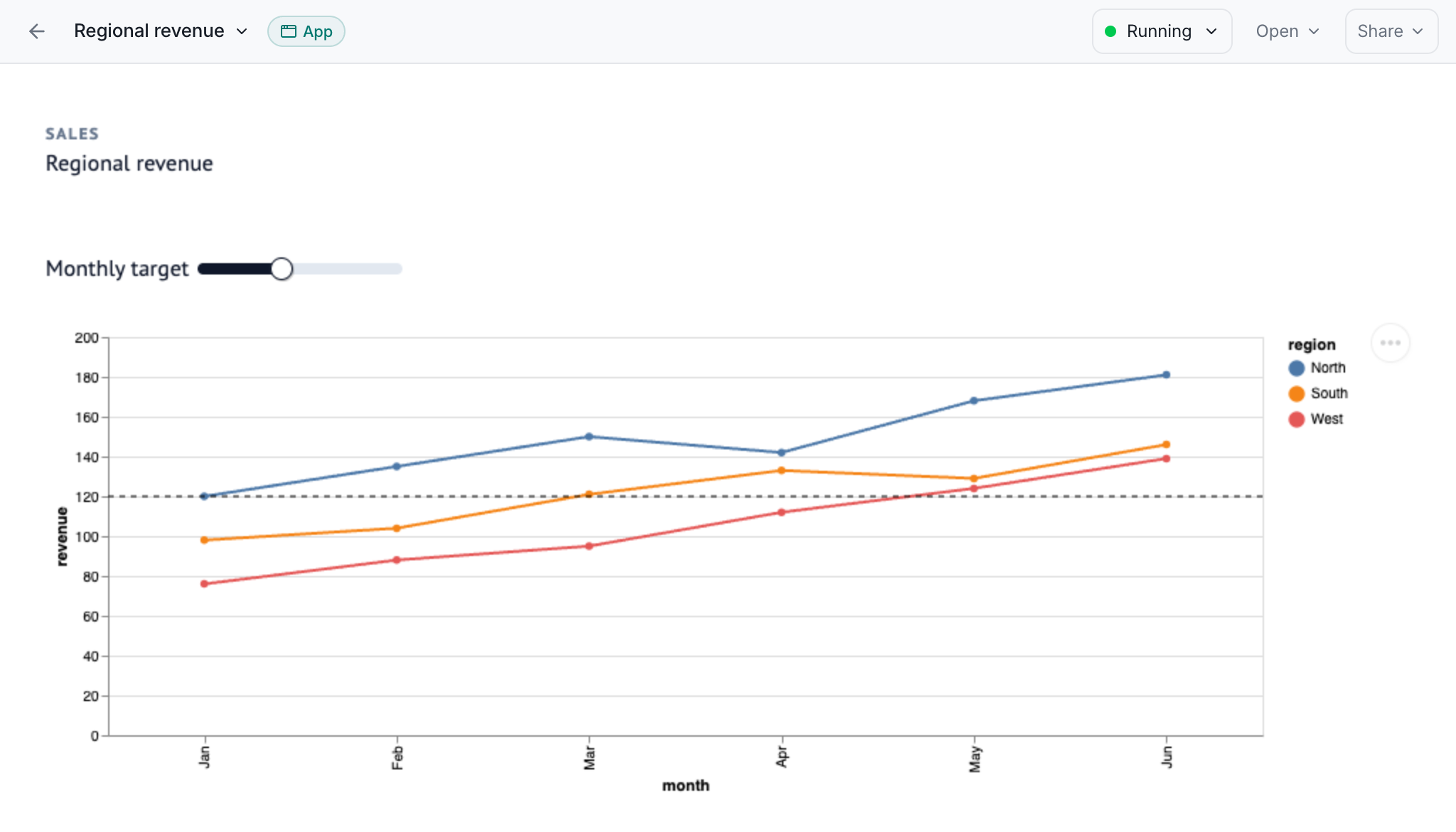Open the Share dropdown
The width and height of the screenshot is (1456, 832).
[1391, 31]
